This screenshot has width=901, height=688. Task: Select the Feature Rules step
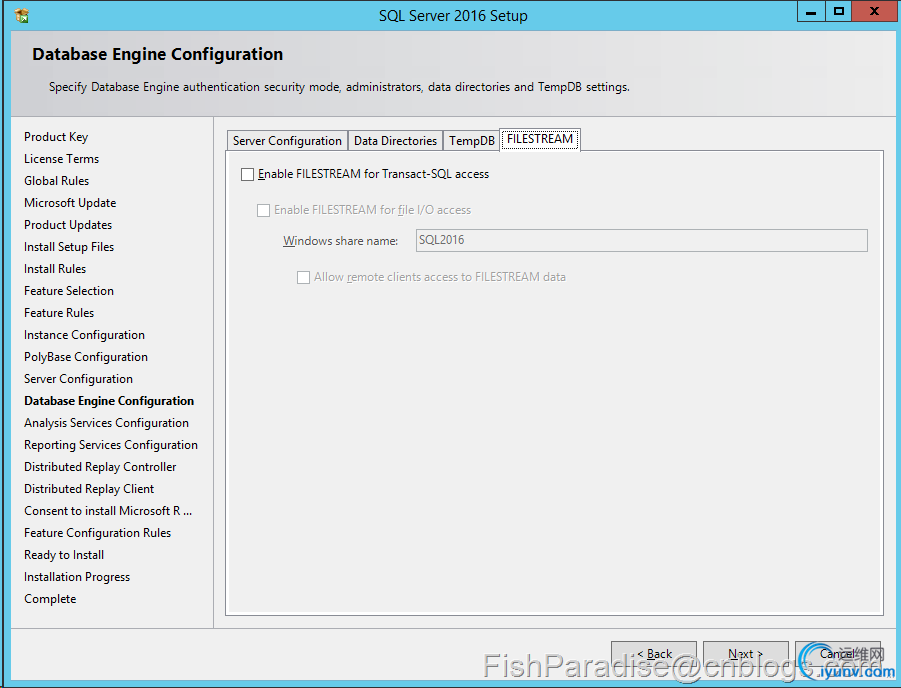(59, 313)
